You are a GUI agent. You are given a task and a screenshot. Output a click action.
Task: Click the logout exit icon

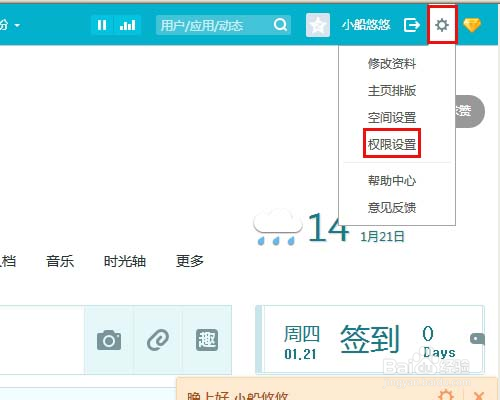411,25
